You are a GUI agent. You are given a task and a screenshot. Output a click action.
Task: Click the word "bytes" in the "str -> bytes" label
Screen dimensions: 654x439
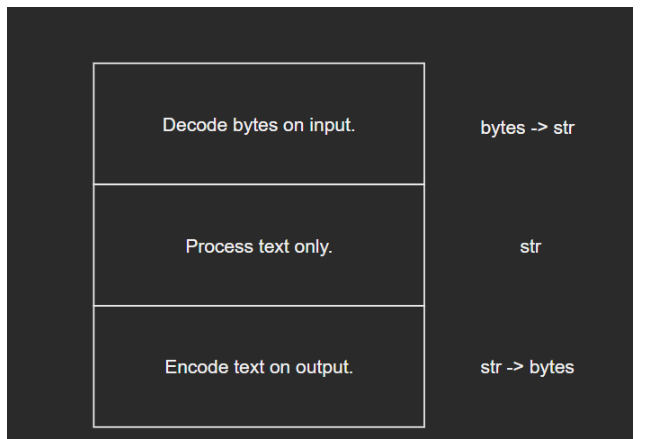[x=552, y=367]
